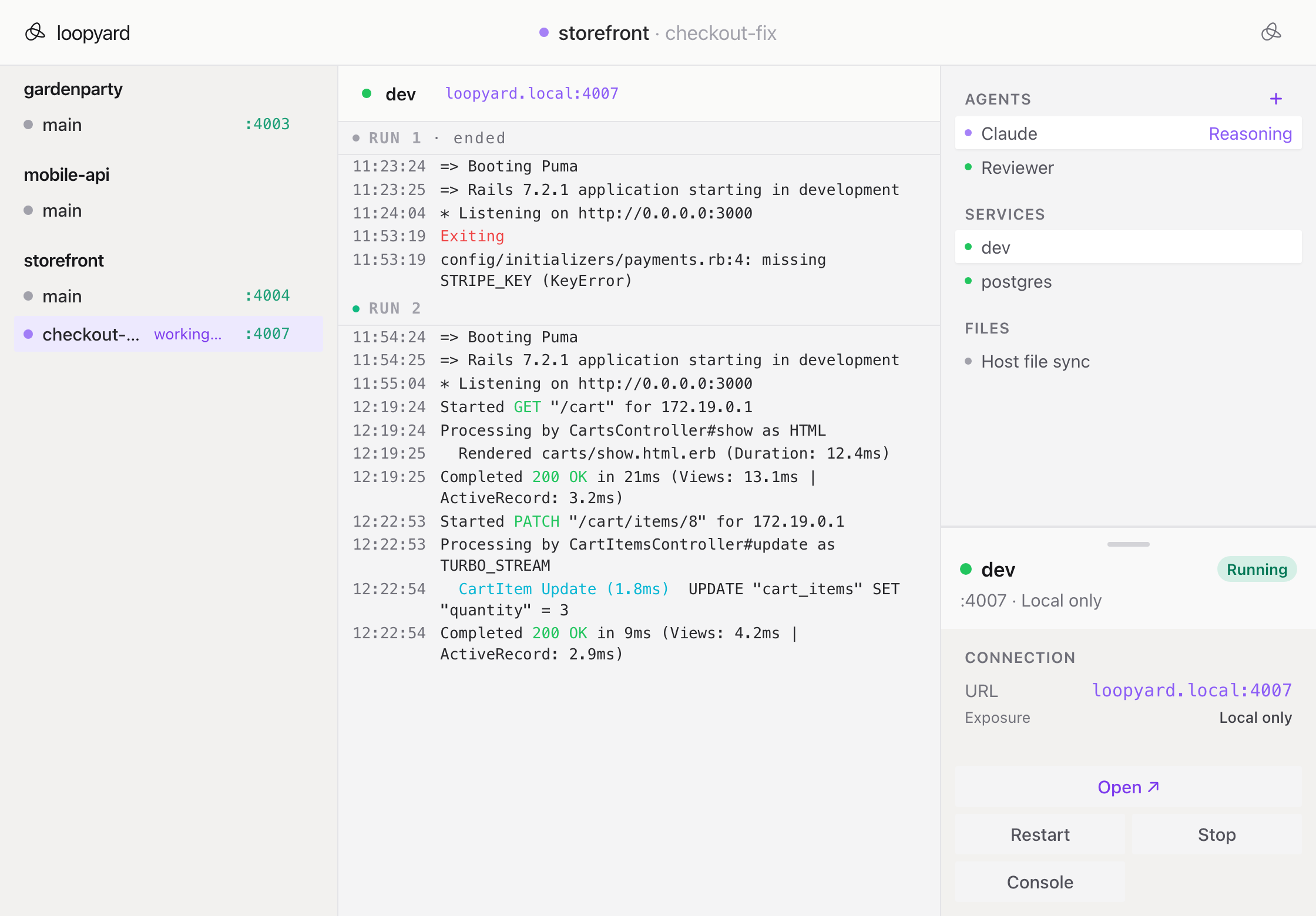Select gardenparty main branch
The height and width of the screenshot is (916, 1316).
pos(168,124)
